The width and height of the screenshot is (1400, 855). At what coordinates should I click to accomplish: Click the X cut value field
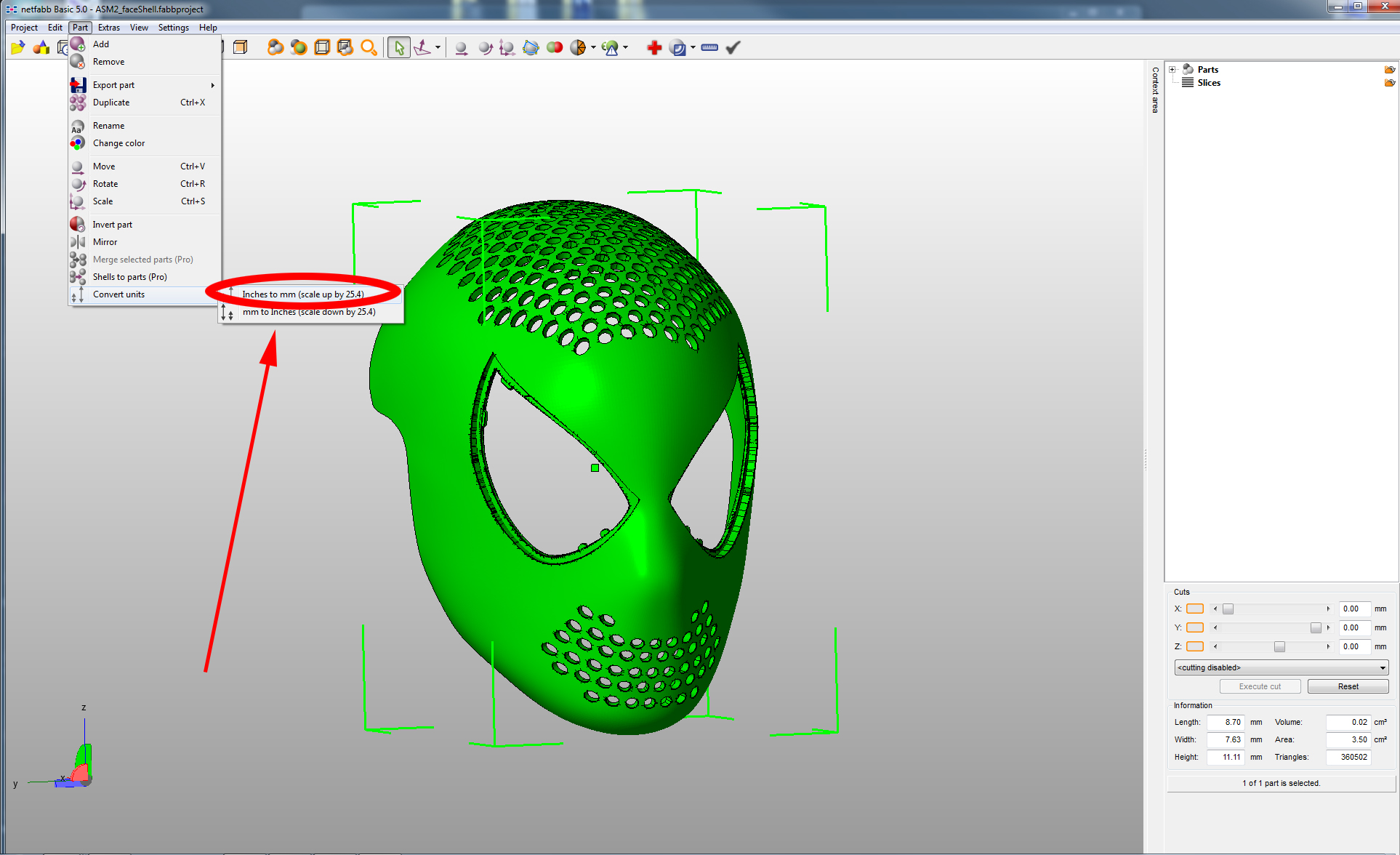(1355, 609)
